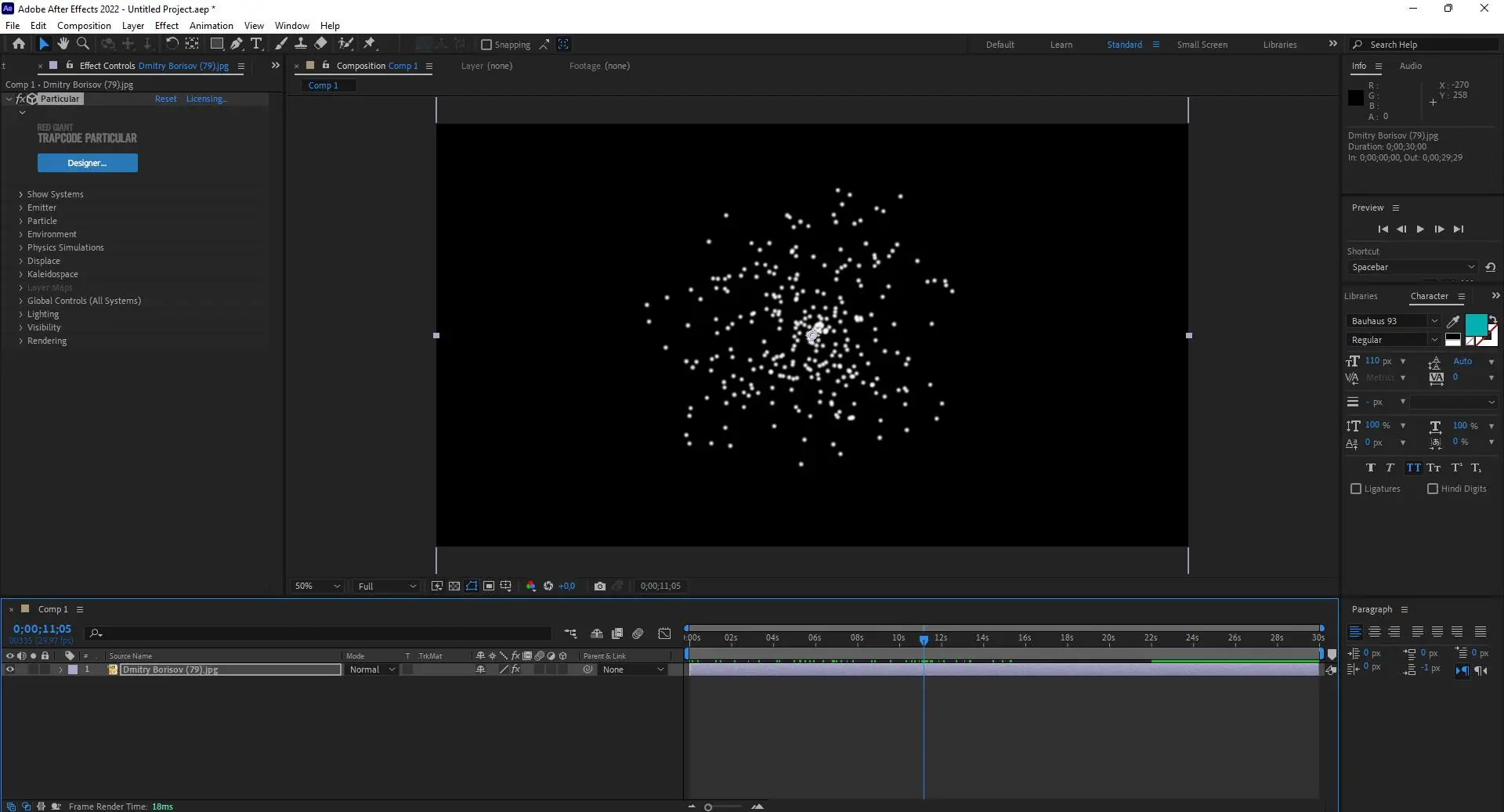The width and height of the screenshot is (1504, 812).
Task: Select the Eraser tool
Action: pos(320,44)
